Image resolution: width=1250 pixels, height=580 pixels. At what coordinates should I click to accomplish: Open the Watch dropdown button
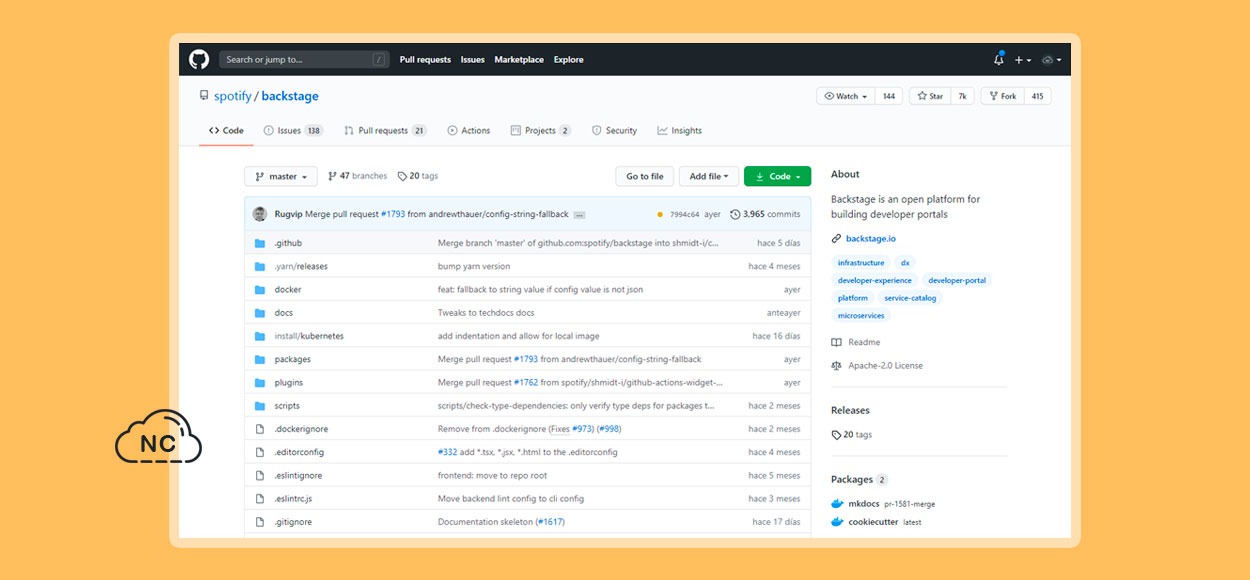point(846,96)
